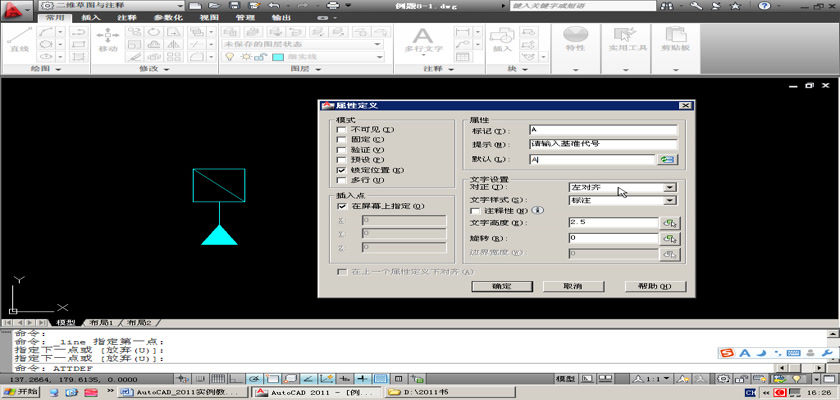Screen dimensions: 840x400
Task: Click the 插入 block insert tool in ribbon
Action: [502, 40]
